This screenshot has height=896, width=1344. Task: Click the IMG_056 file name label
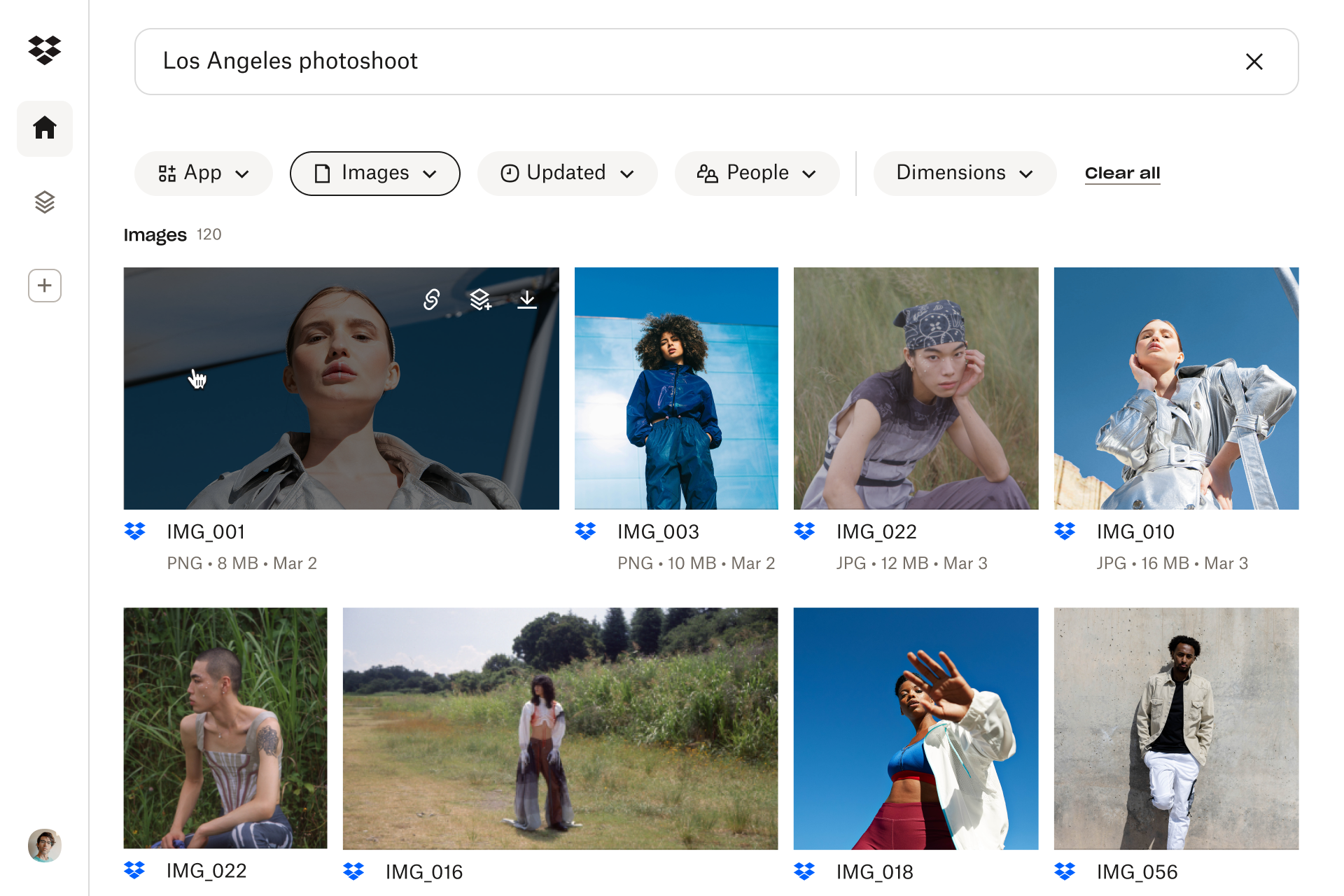1137,872
